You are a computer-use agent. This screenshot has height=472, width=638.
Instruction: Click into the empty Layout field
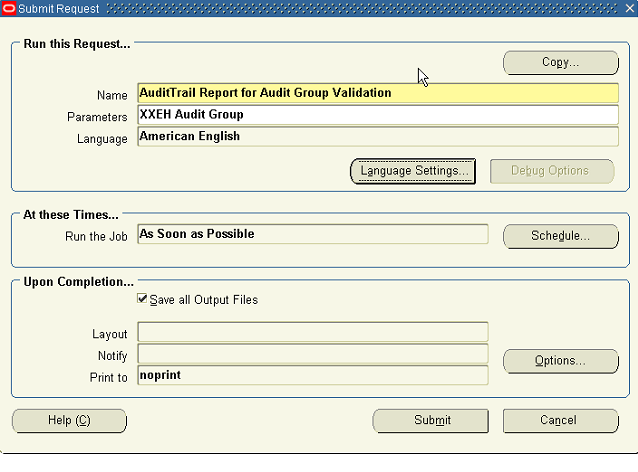pyautogui.click(x=312, y=332)
